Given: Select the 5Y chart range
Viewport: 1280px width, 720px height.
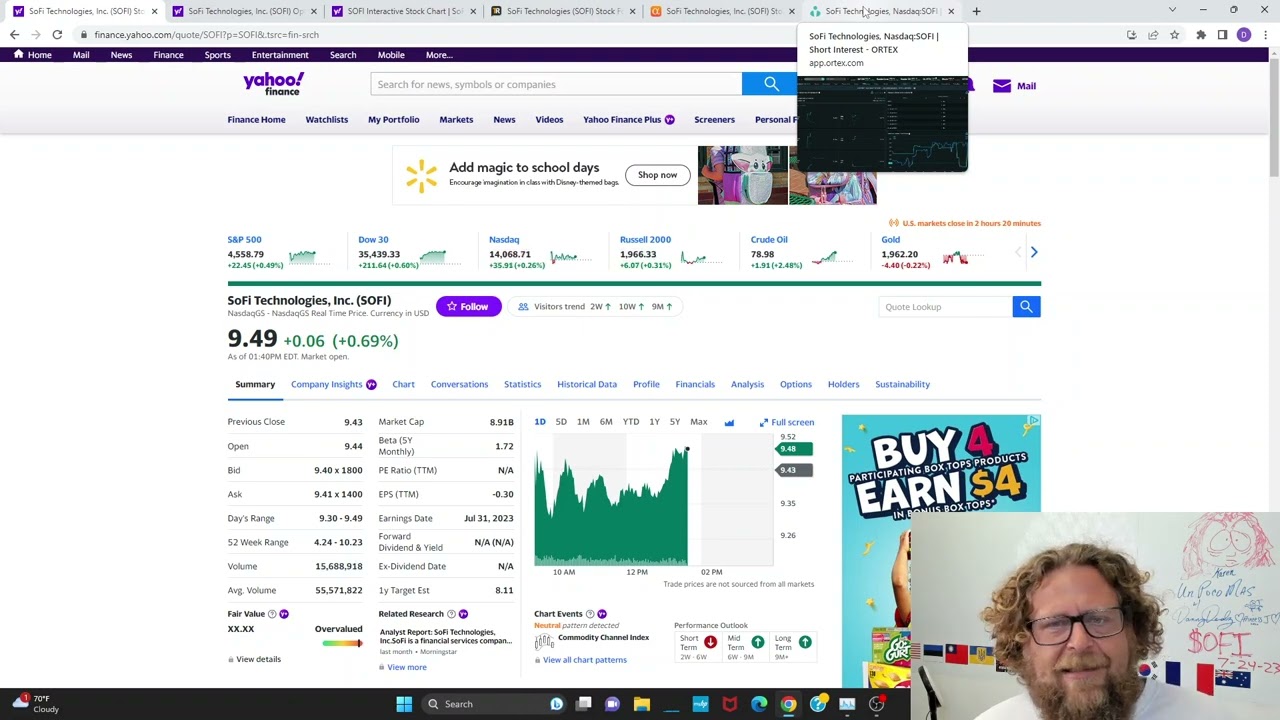Looking at the screenshot, I should click(675, 422).
